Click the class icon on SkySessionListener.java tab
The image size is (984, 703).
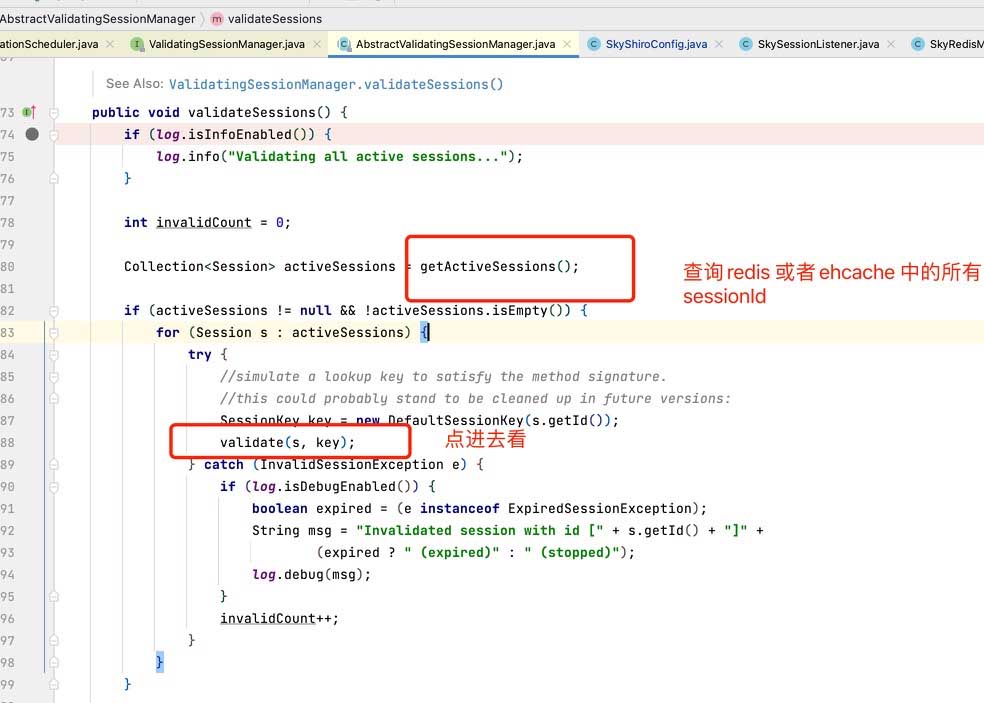pyautogui.click(x=746, y=44)
